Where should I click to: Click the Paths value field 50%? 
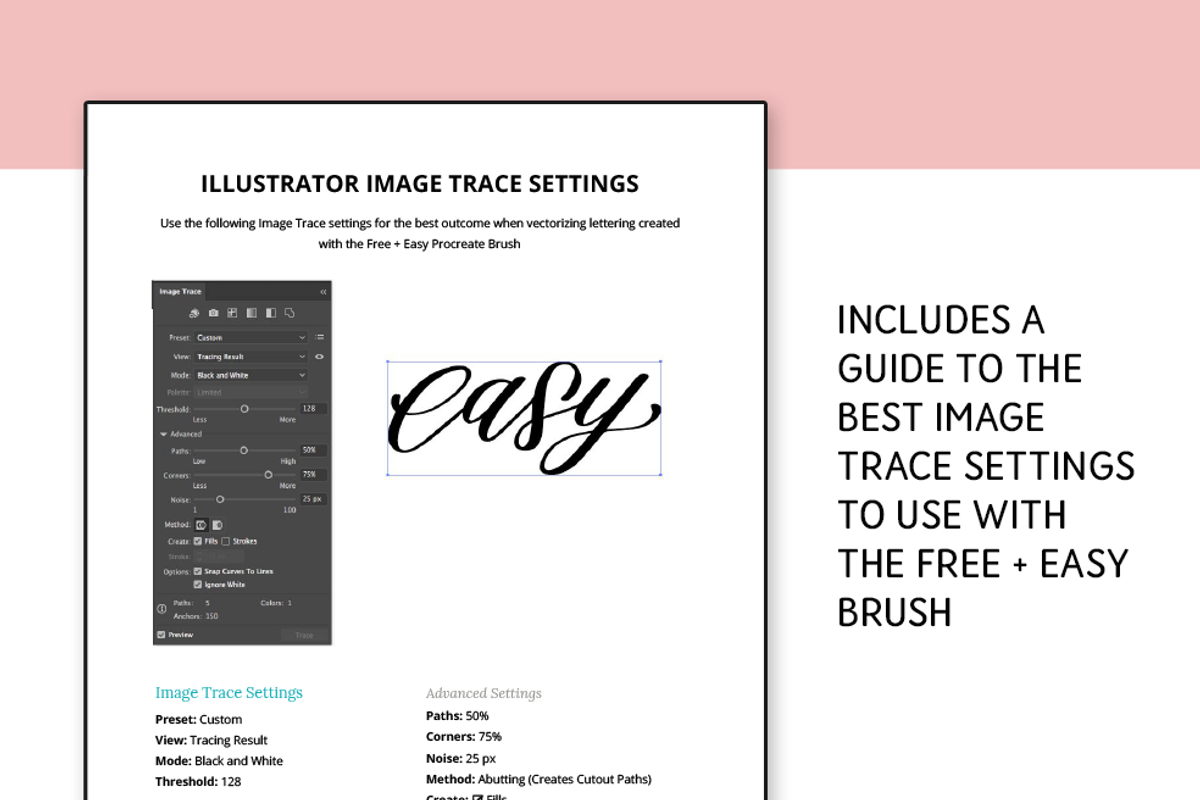[314, 451]
